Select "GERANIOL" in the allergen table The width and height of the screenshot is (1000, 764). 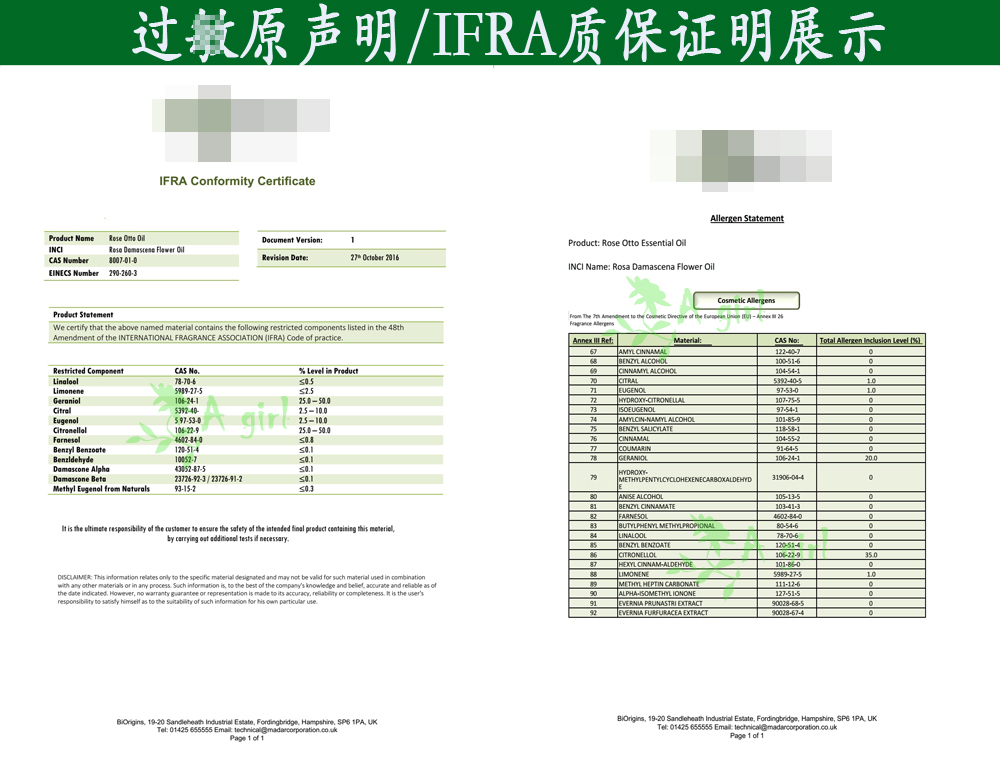click(x=633, y=458)
